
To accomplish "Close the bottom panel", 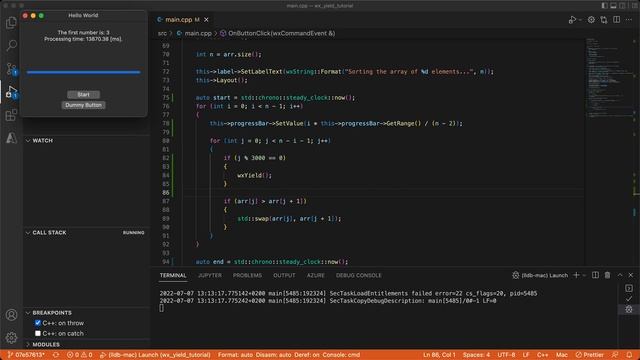I will (x=631, y=276).
